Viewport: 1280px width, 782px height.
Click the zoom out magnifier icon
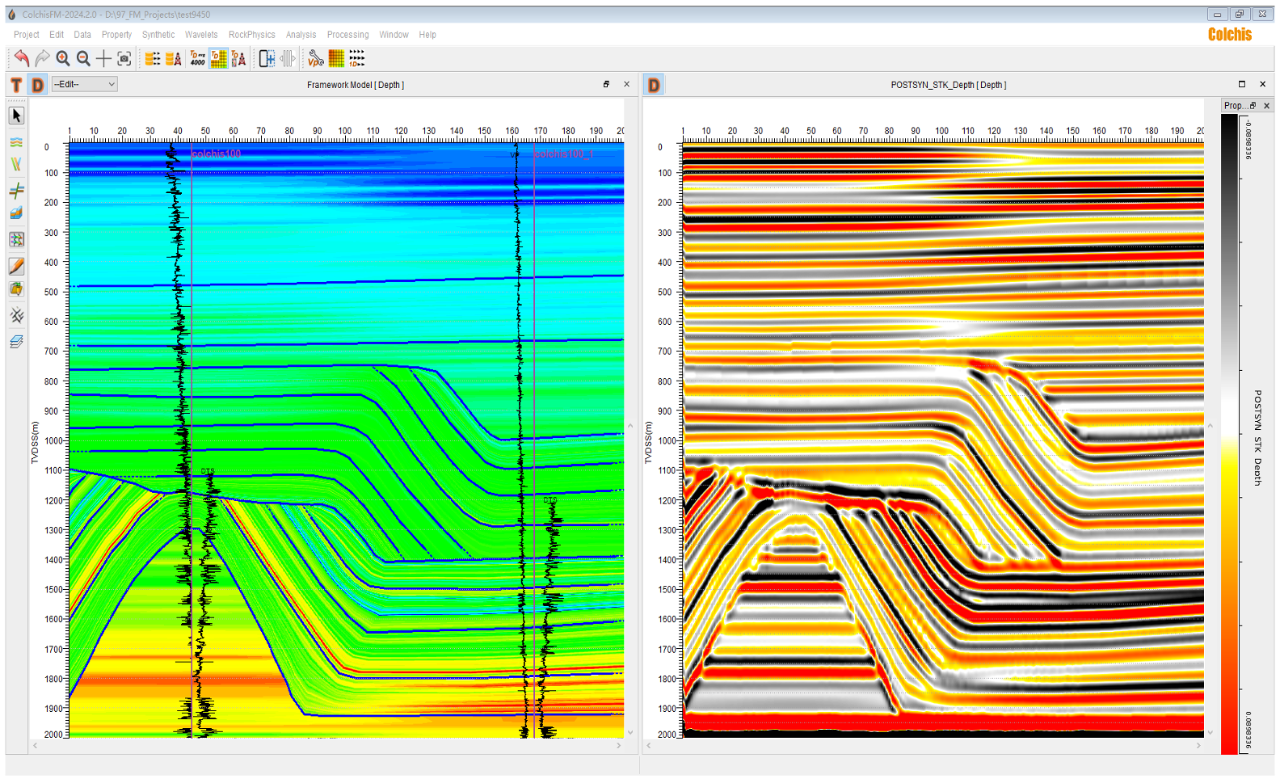[84, 59]
